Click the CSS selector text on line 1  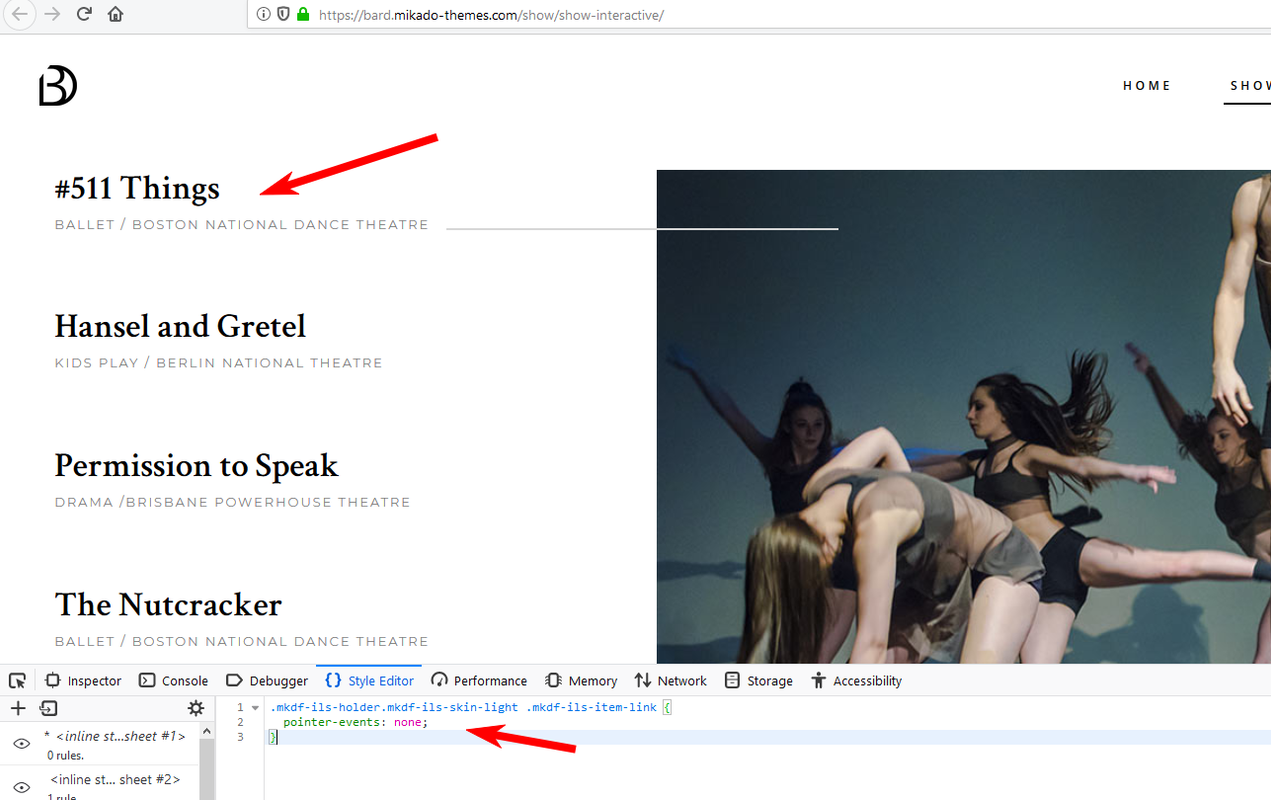[x=463, y=707]
